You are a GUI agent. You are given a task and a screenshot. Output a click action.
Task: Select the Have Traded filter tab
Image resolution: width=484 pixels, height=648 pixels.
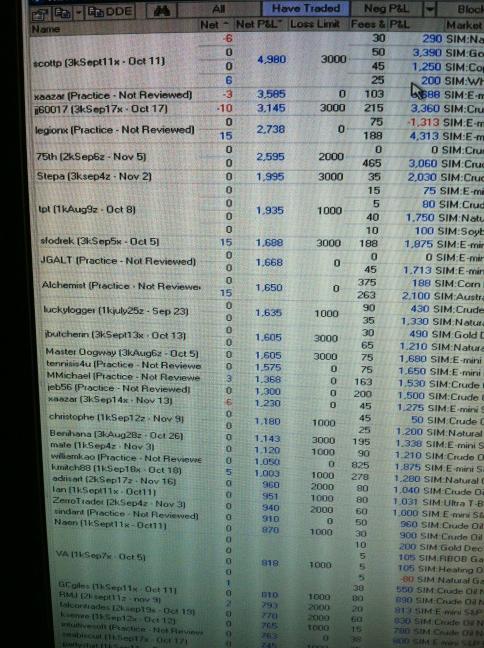(305, 8)
